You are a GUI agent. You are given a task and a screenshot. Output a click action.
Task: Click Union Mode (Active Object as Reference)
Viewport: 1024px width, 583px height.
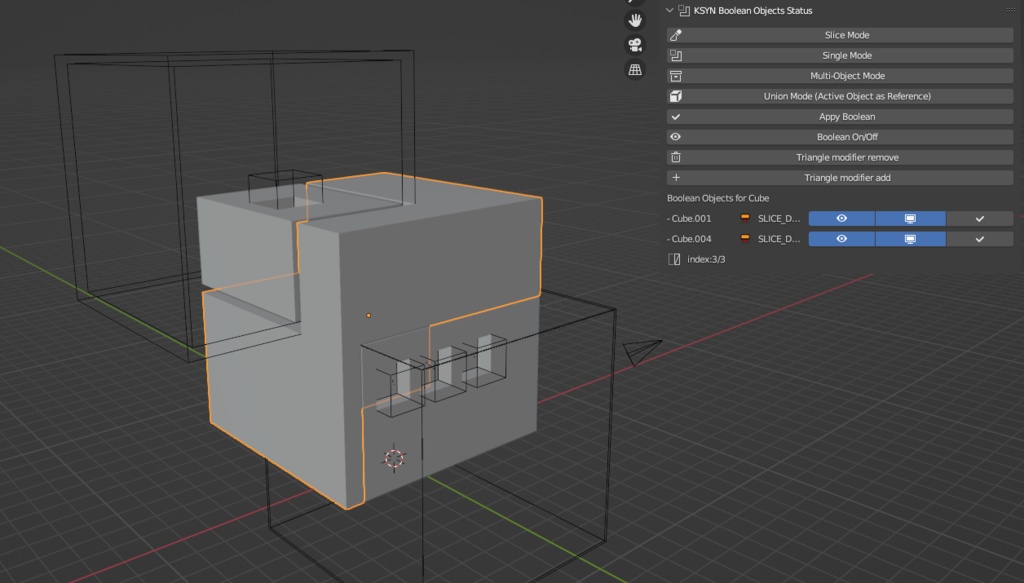coord(846,97)
